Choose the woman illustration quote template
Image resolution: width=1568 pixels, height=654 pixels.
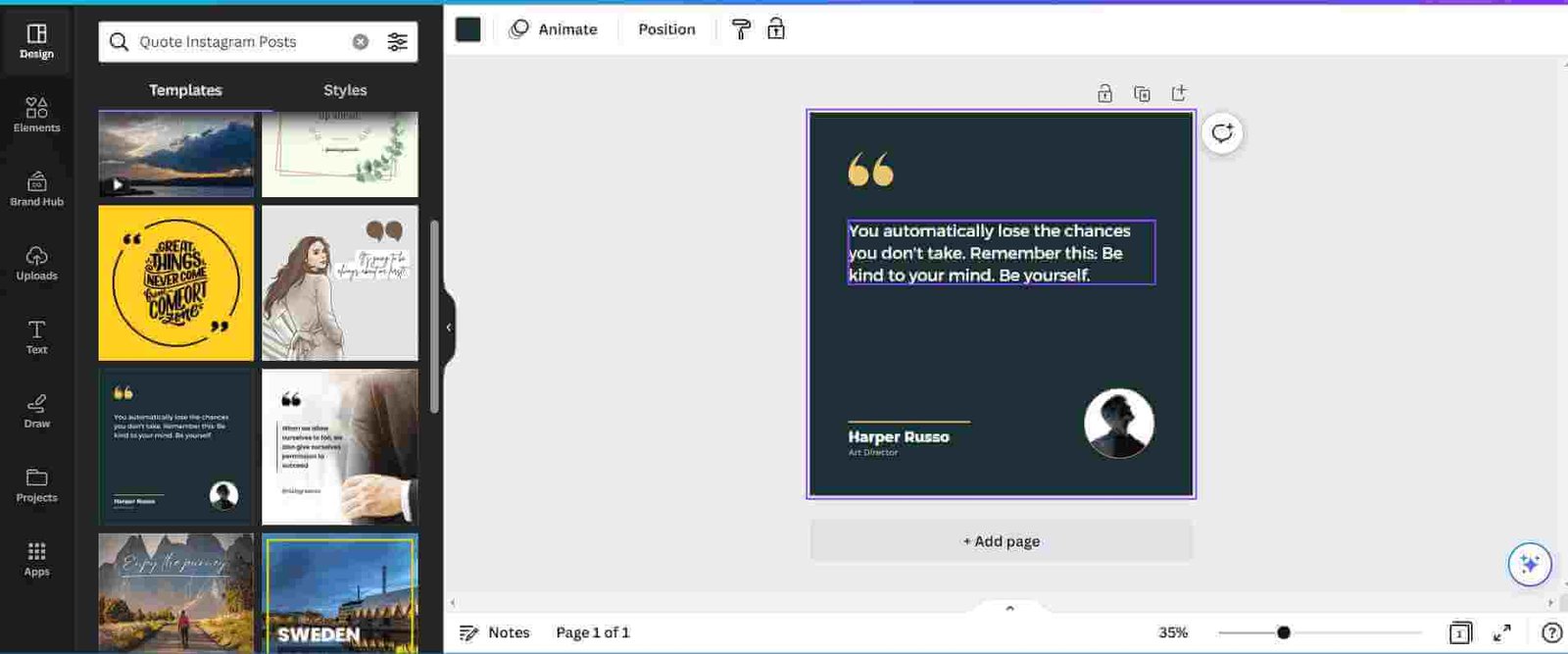340,282
